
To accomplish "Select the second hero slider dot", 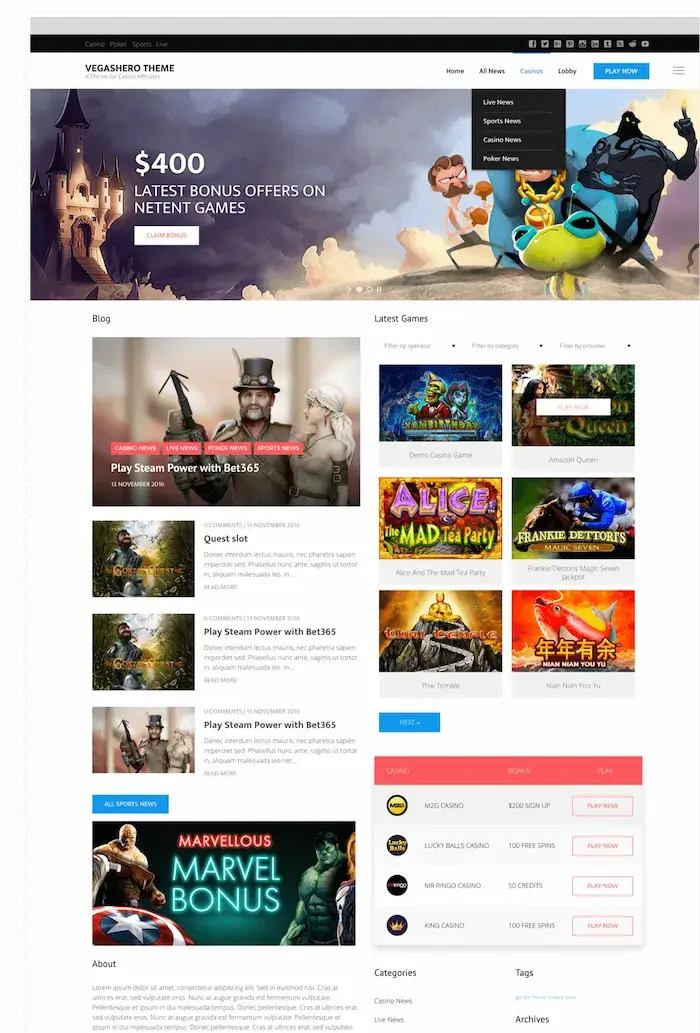I will [369, 289].
